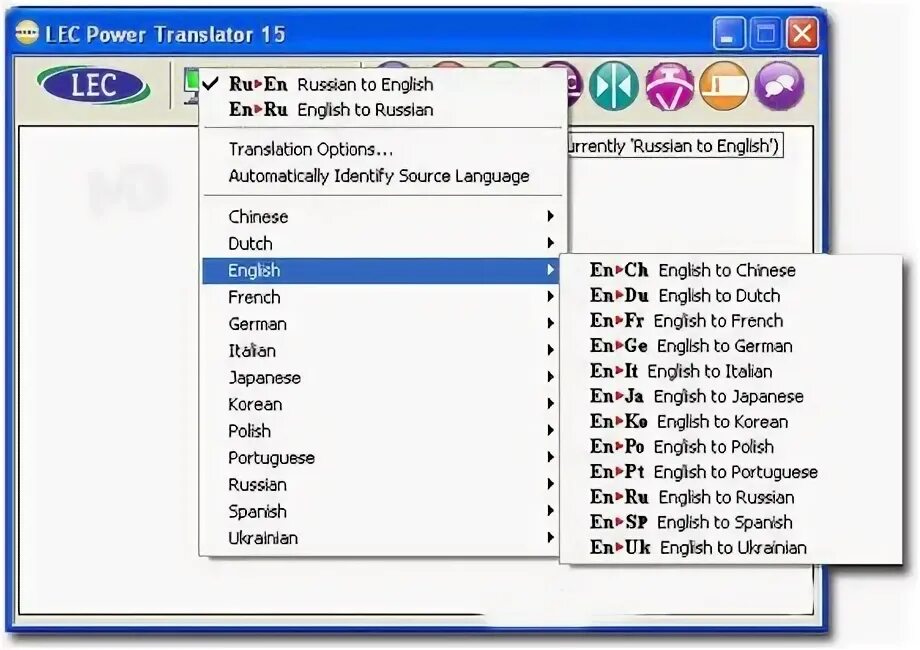This screenshot has width=920, height=650.
Task: Switch to English to Russian at menu top
Action: point(382,110)
